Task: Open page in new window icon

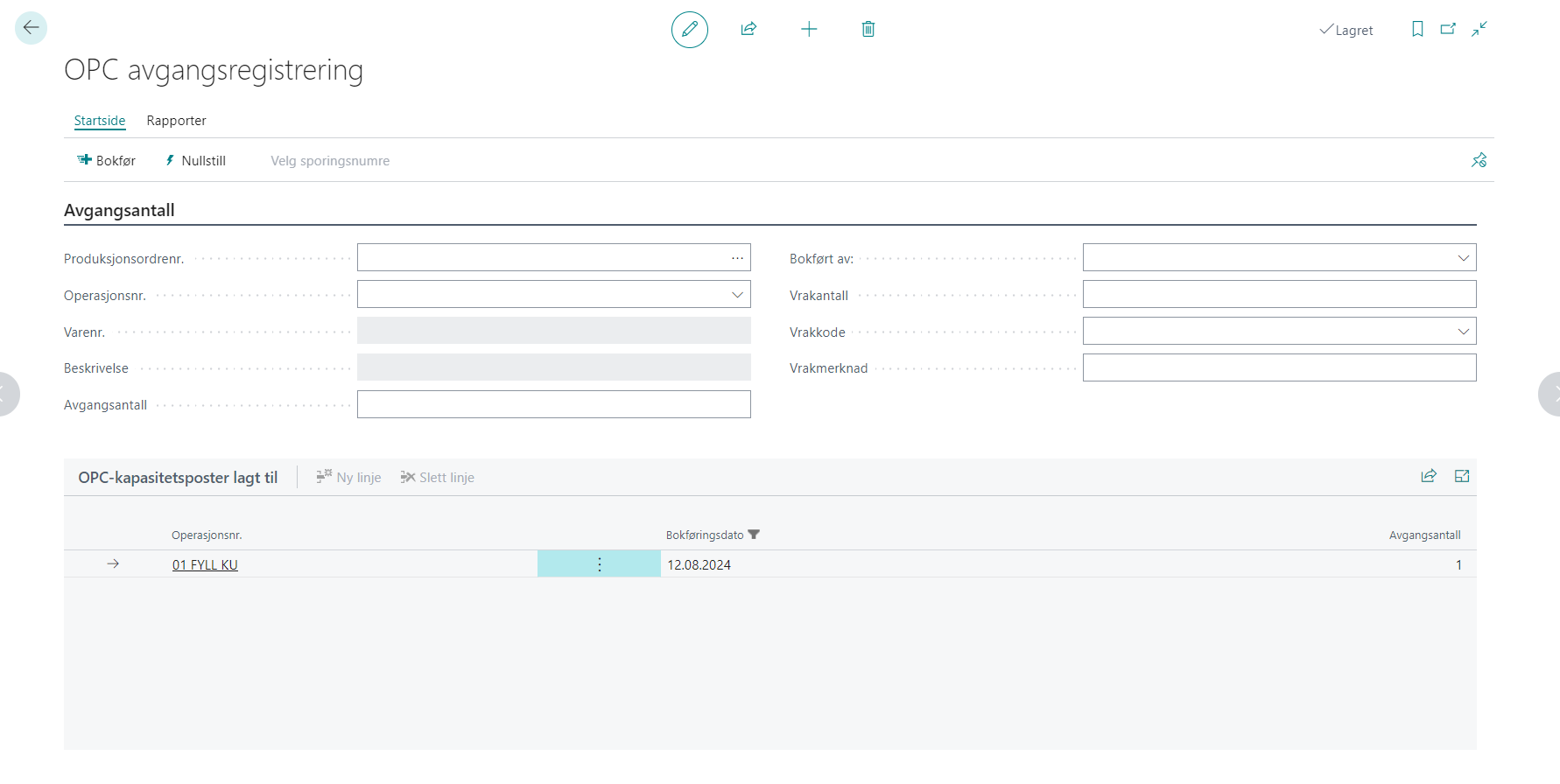Action: click(1448, 30)
